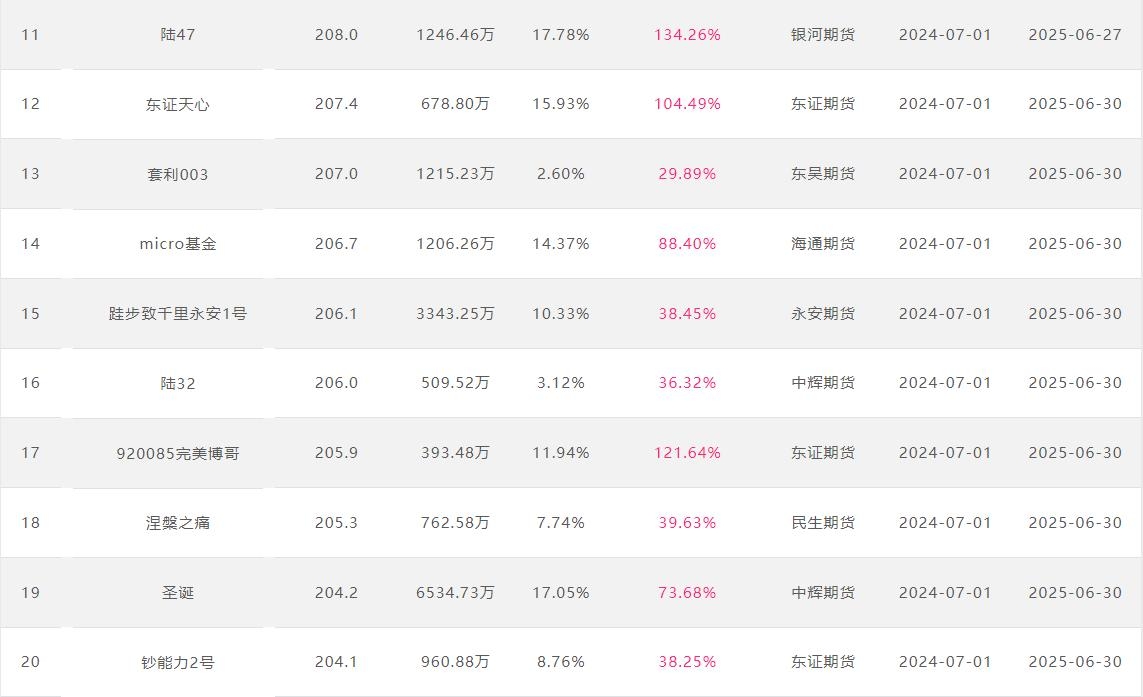Click the 2025-06-27 end date
The image size is (1143, 697).
click(1075, 34)
